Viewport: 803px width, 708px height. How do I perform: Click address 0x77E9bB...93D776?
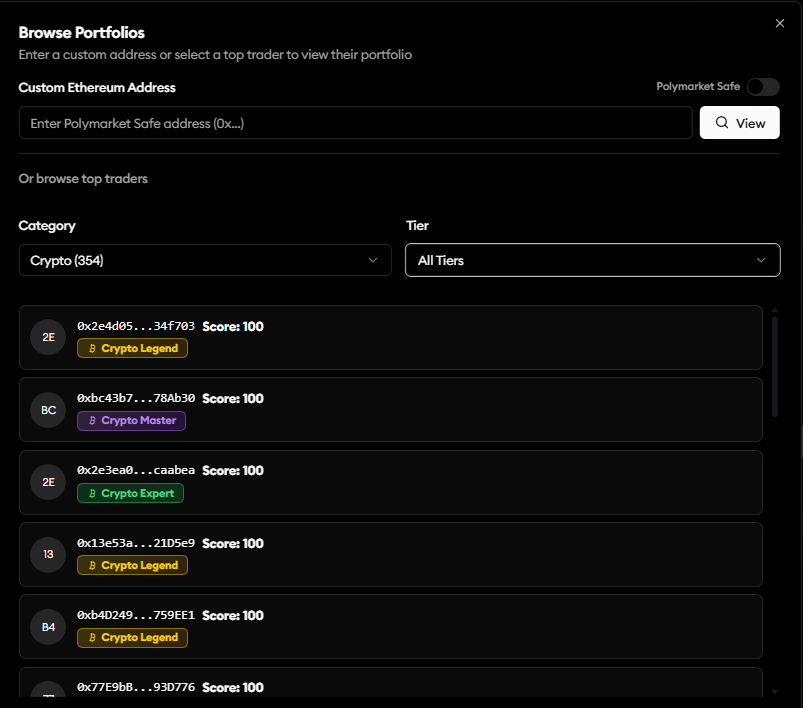click(x=136, y=688)
